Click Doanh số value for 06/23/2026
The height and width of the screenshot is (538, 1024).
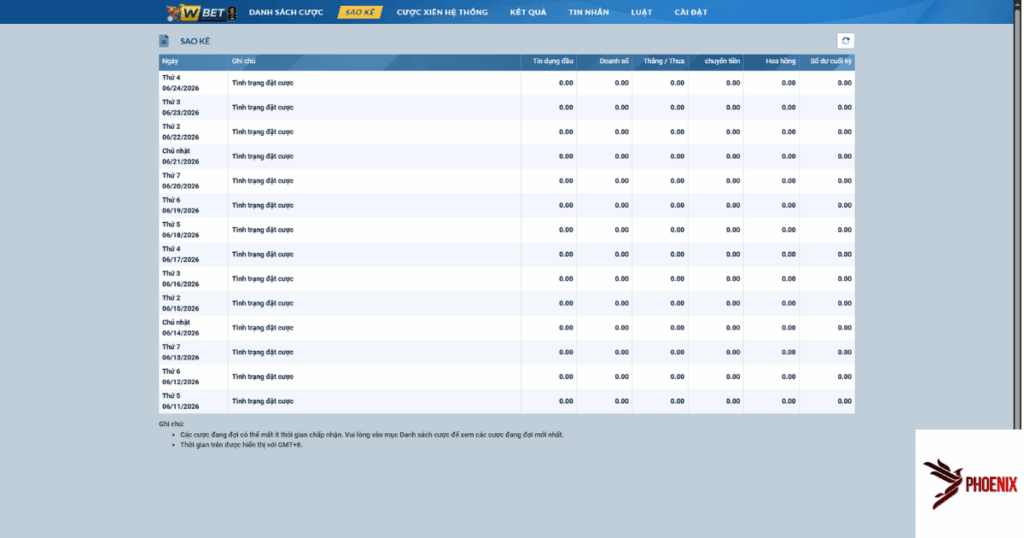click(x=621, y=108)
